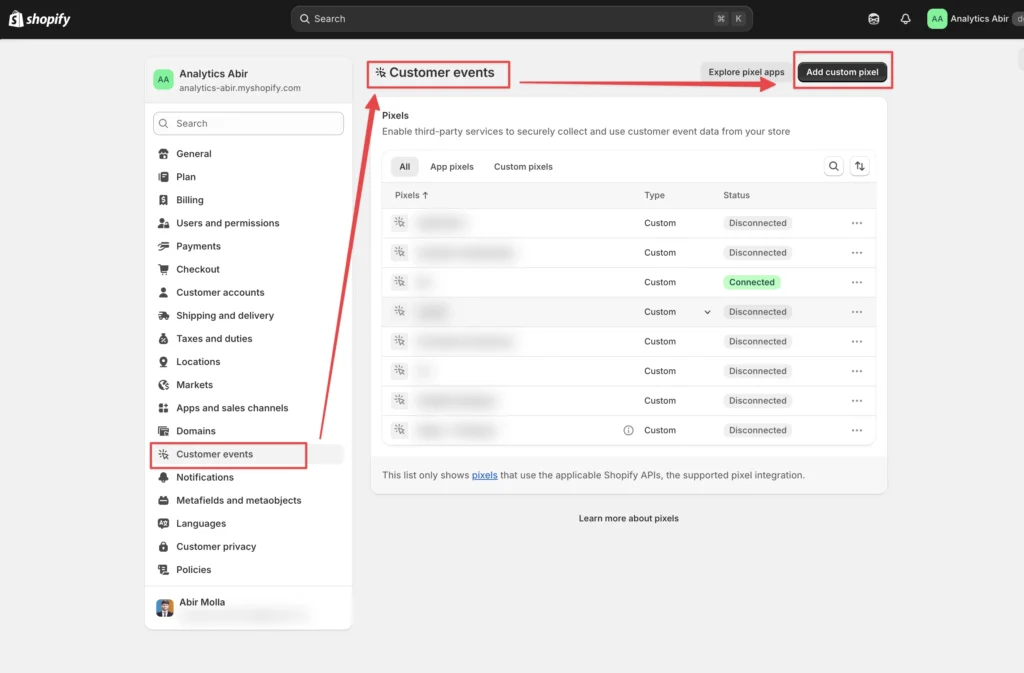
Task: Open Policies settings
Action: [x=193, y=570]
